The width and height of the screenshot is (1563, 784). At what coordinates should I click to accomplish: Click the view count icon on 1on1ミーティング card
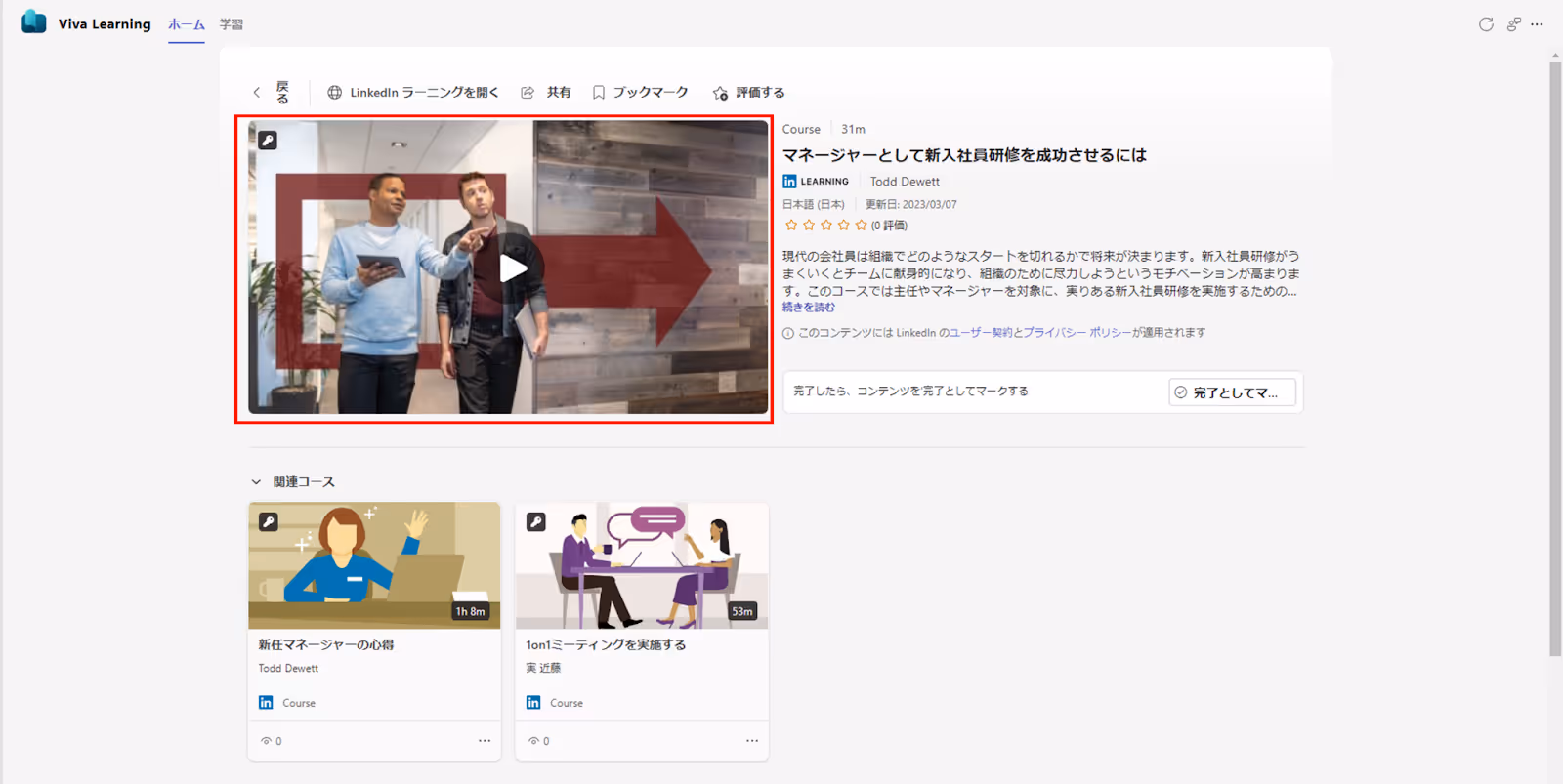[532, 741]
